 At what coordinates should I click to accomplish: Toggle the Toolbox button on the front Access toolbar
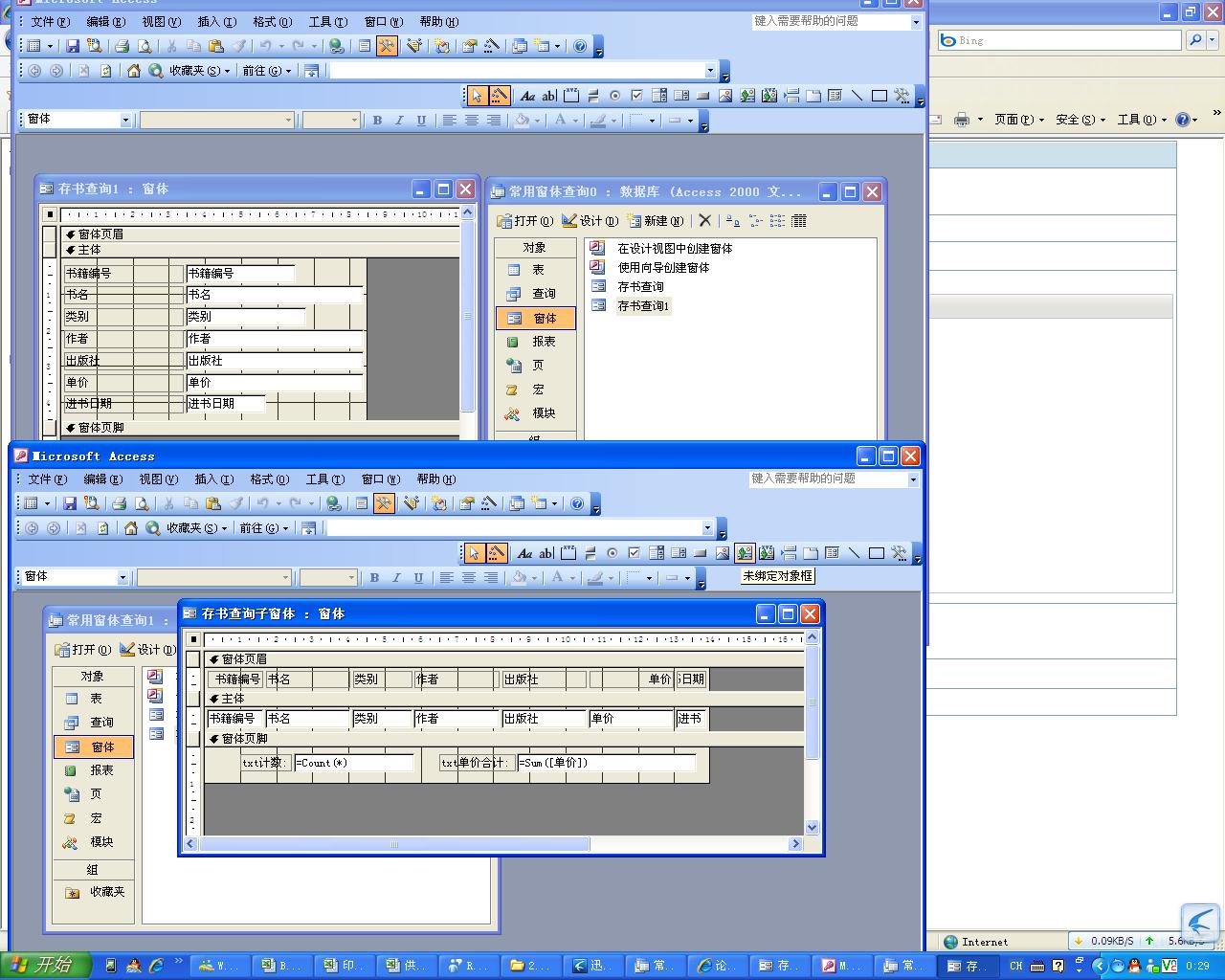(x=384, y=503)
